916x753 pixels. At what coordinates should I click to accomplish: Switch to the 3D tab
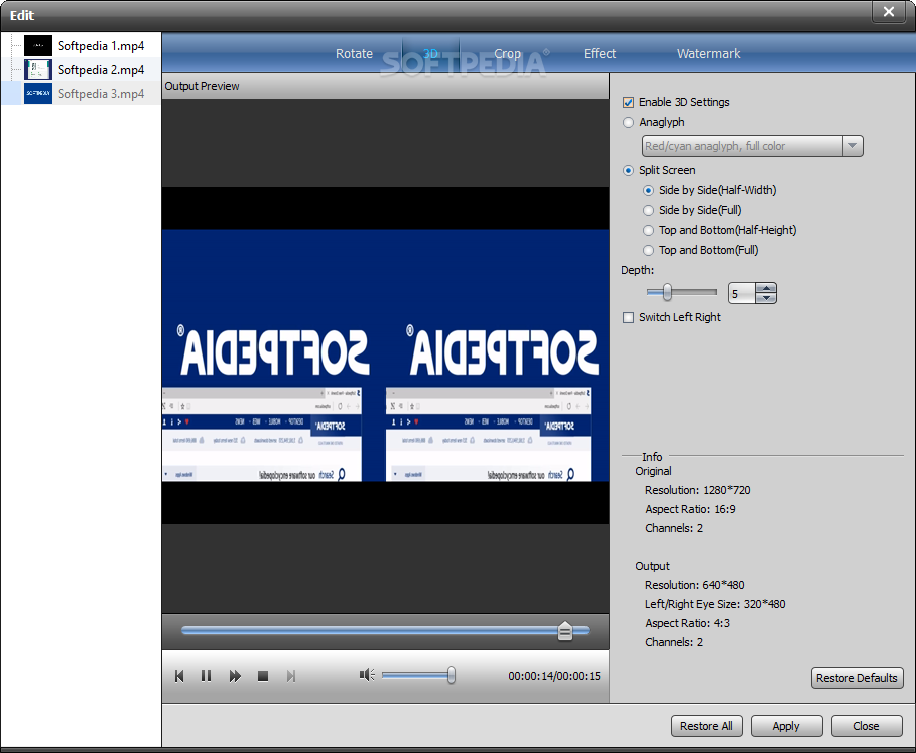point(431,53)
